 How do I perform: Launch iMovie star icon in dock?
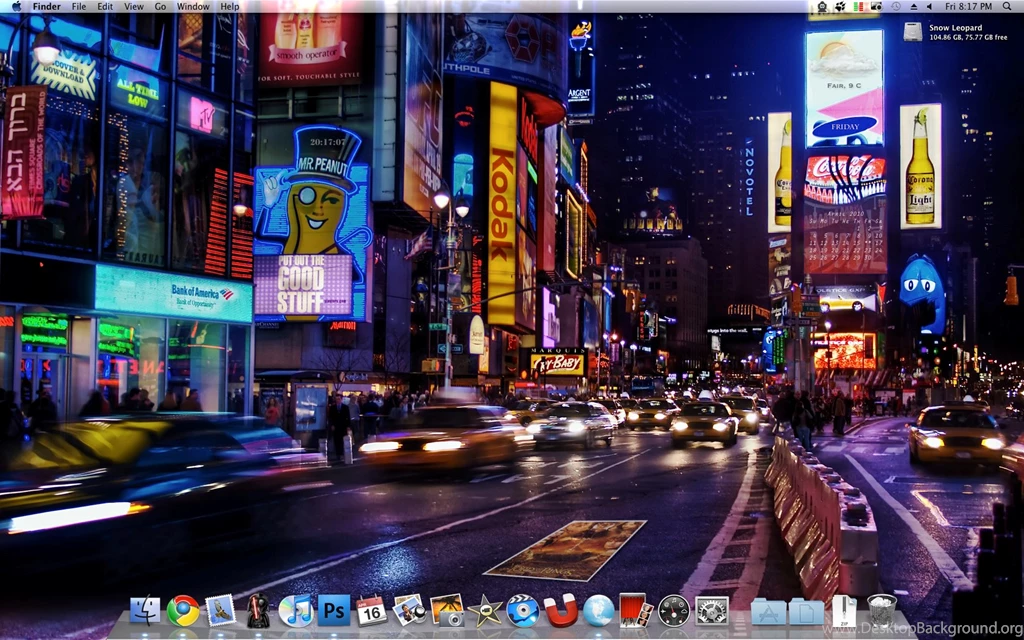(485, 609)
